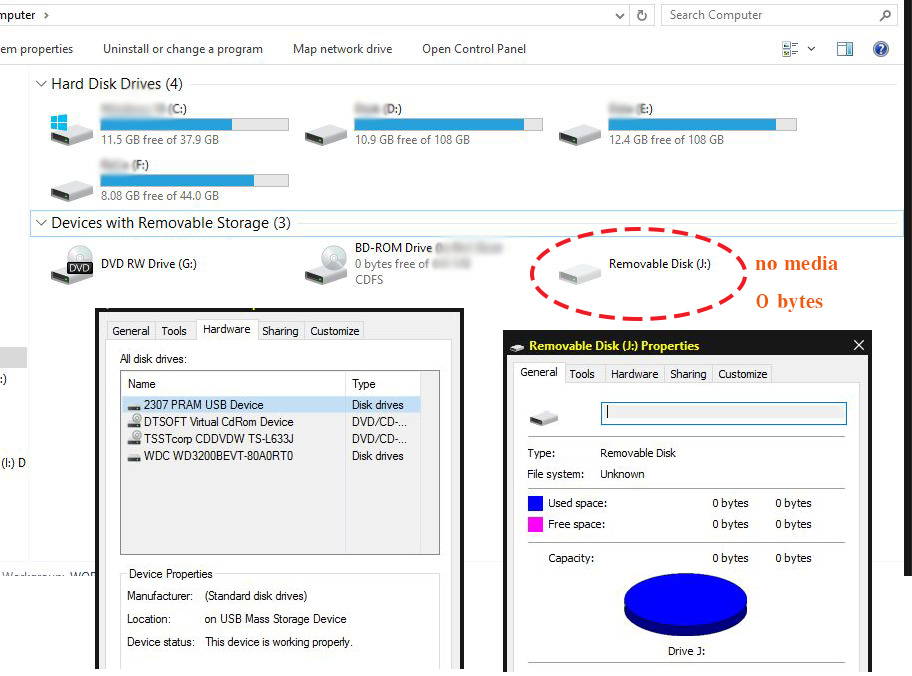This screenshot has width=912, height=676.
Task: Select the Removable Disk (J:) icon
Action: click(579, 273)
